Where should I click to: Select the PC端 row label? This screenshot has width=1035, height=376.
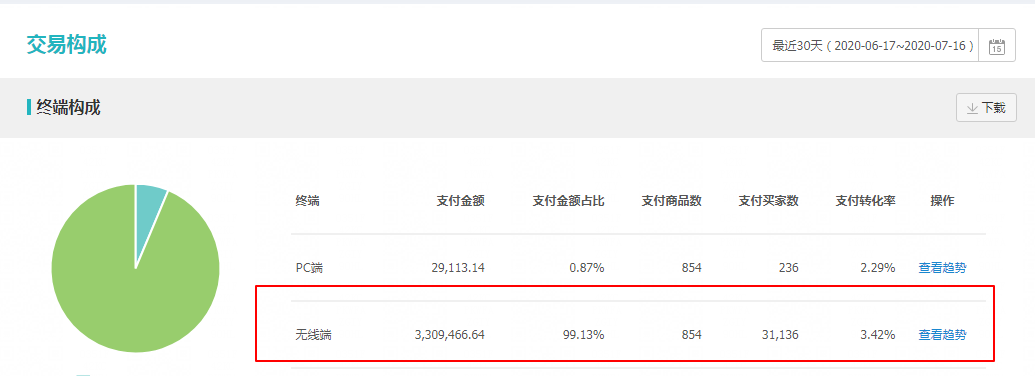click(x=310, y=268)
